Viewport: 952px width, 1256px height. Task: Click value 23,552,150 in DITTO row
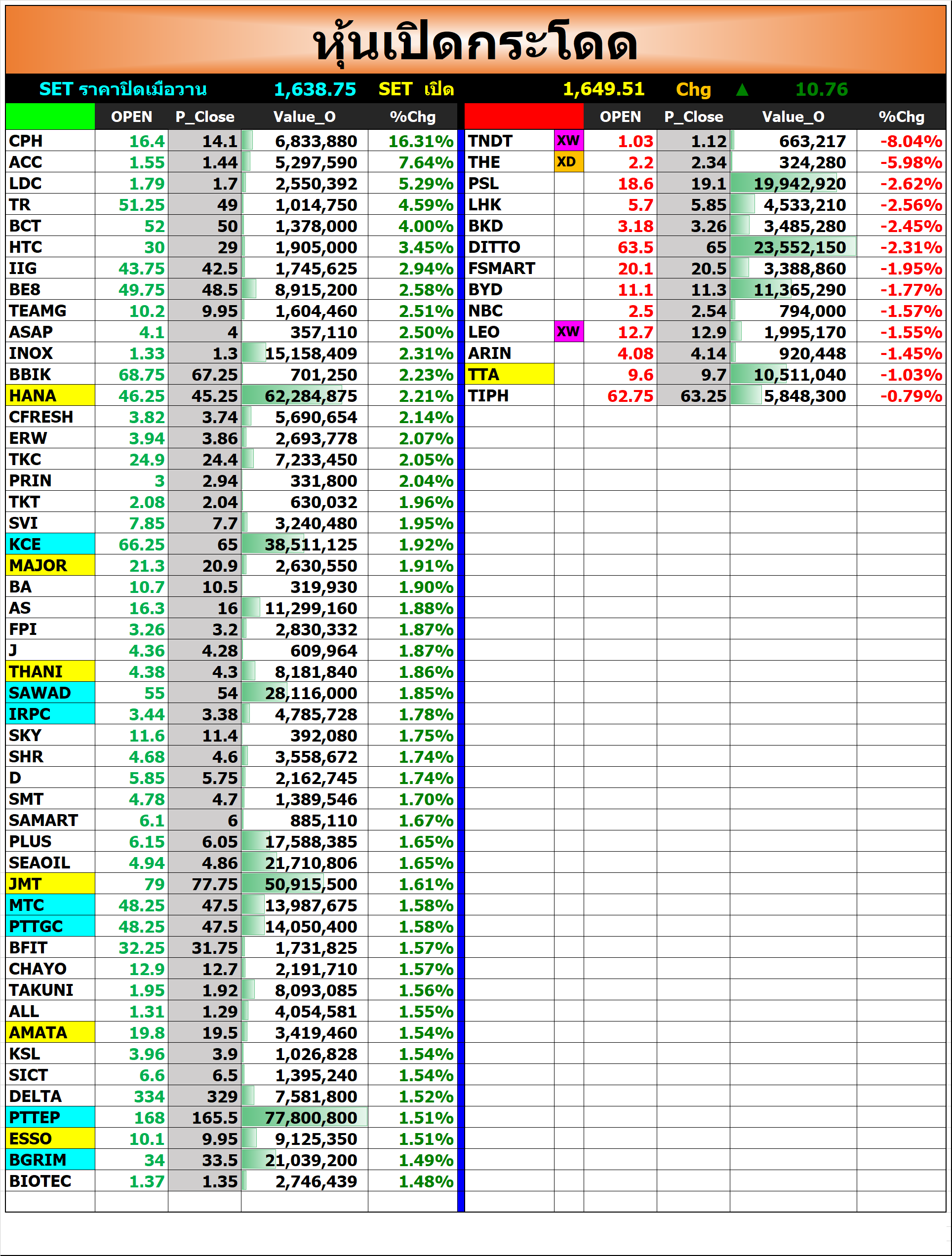point(800,247)
